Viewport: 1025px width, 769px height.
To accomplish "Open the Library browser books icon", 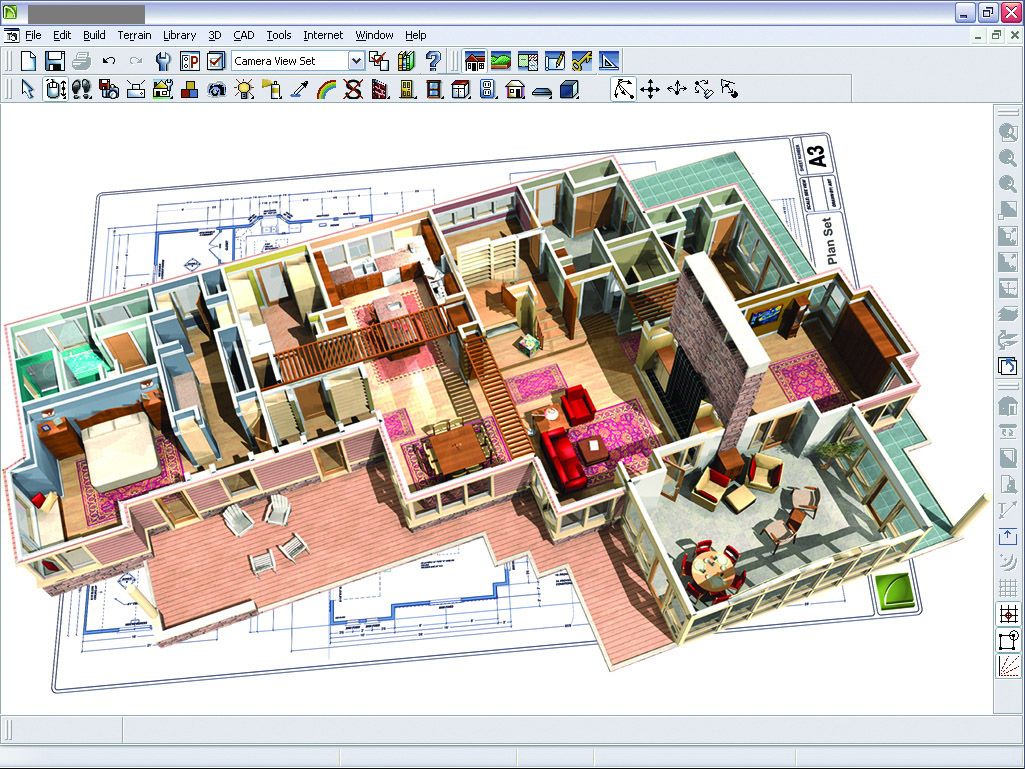I will (406, 61).
